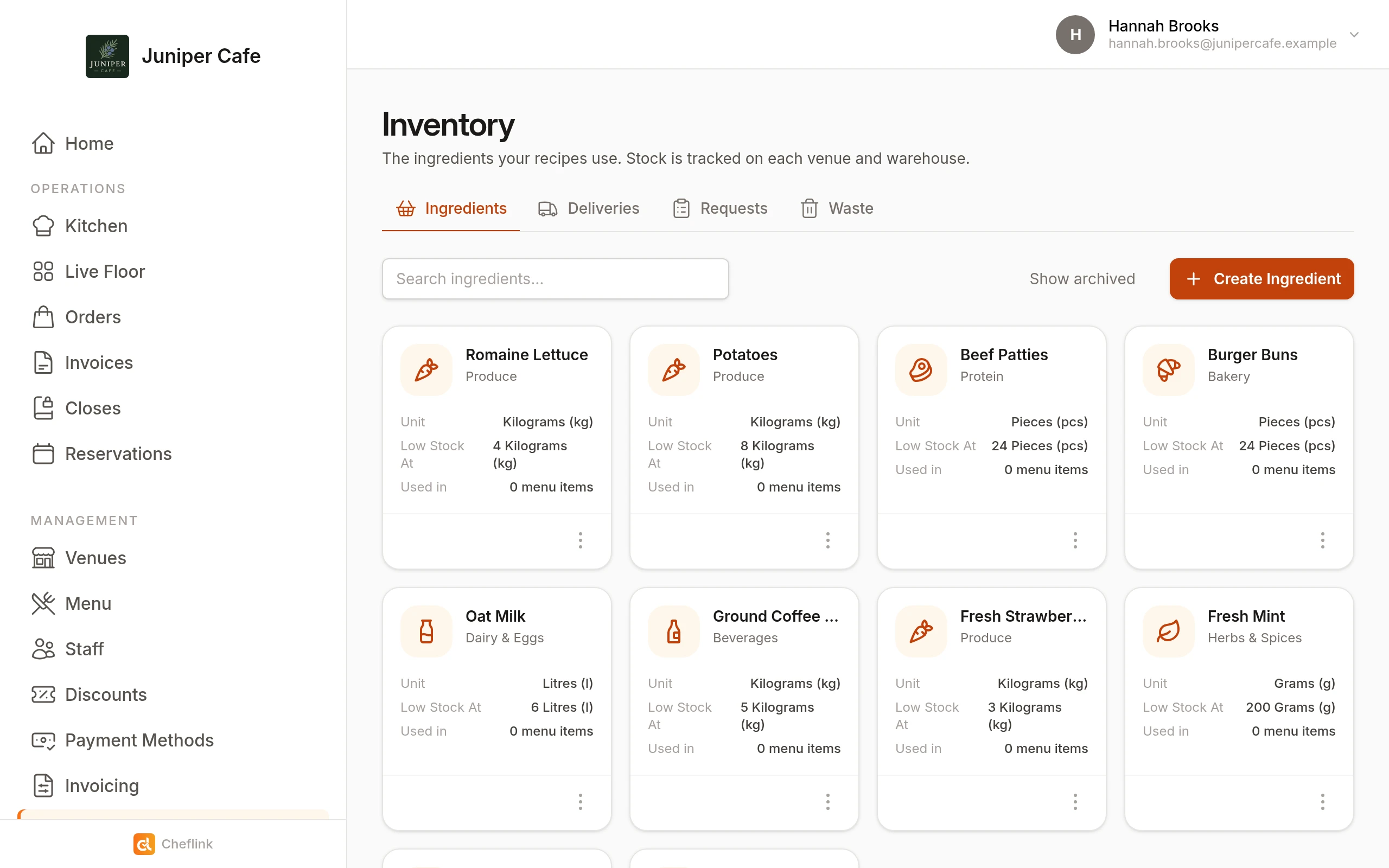The width and height of the screenshot is (1389, 868).
Task: Click the Burger Buns croissant icon
Action: [x=1168, y=369]
